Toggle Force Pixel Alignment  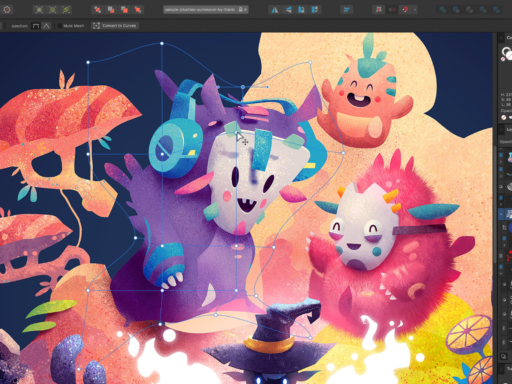point(379,10)
